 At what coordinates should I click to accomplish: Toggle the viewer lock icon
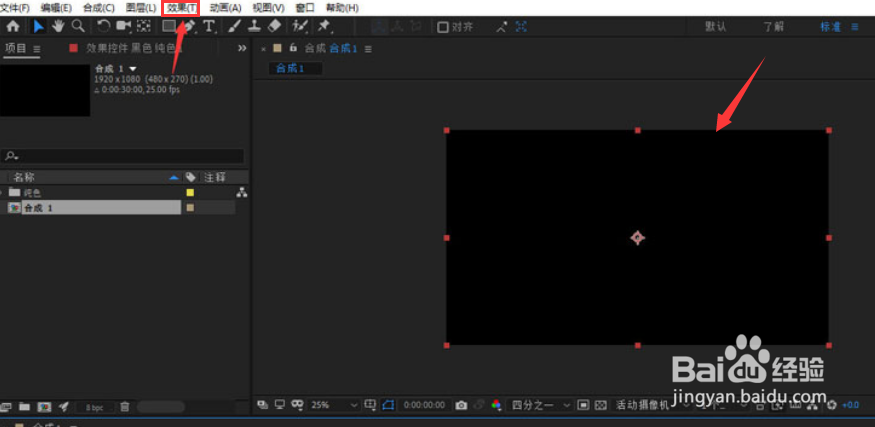292,48
